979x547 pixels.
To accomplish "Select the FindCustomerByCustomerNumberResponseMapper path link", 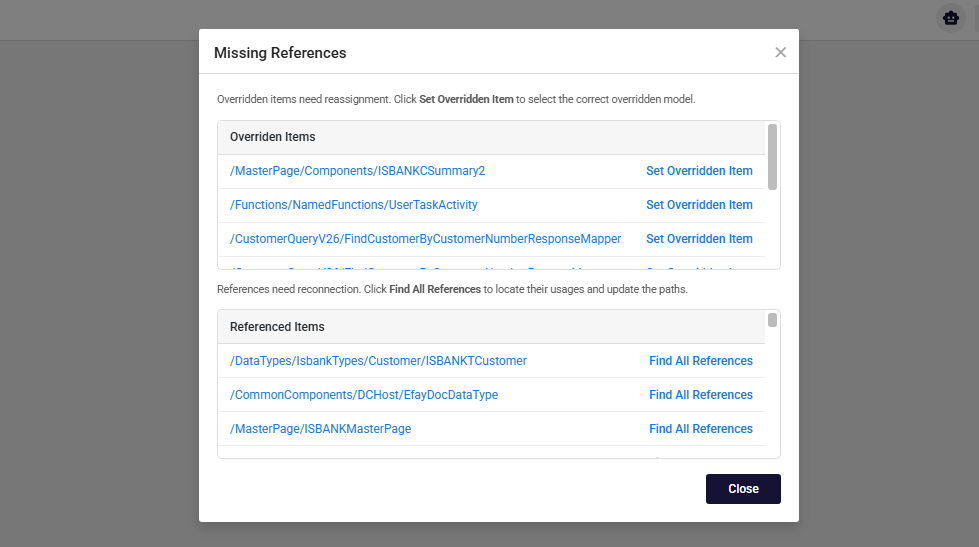I will (425, 239).
